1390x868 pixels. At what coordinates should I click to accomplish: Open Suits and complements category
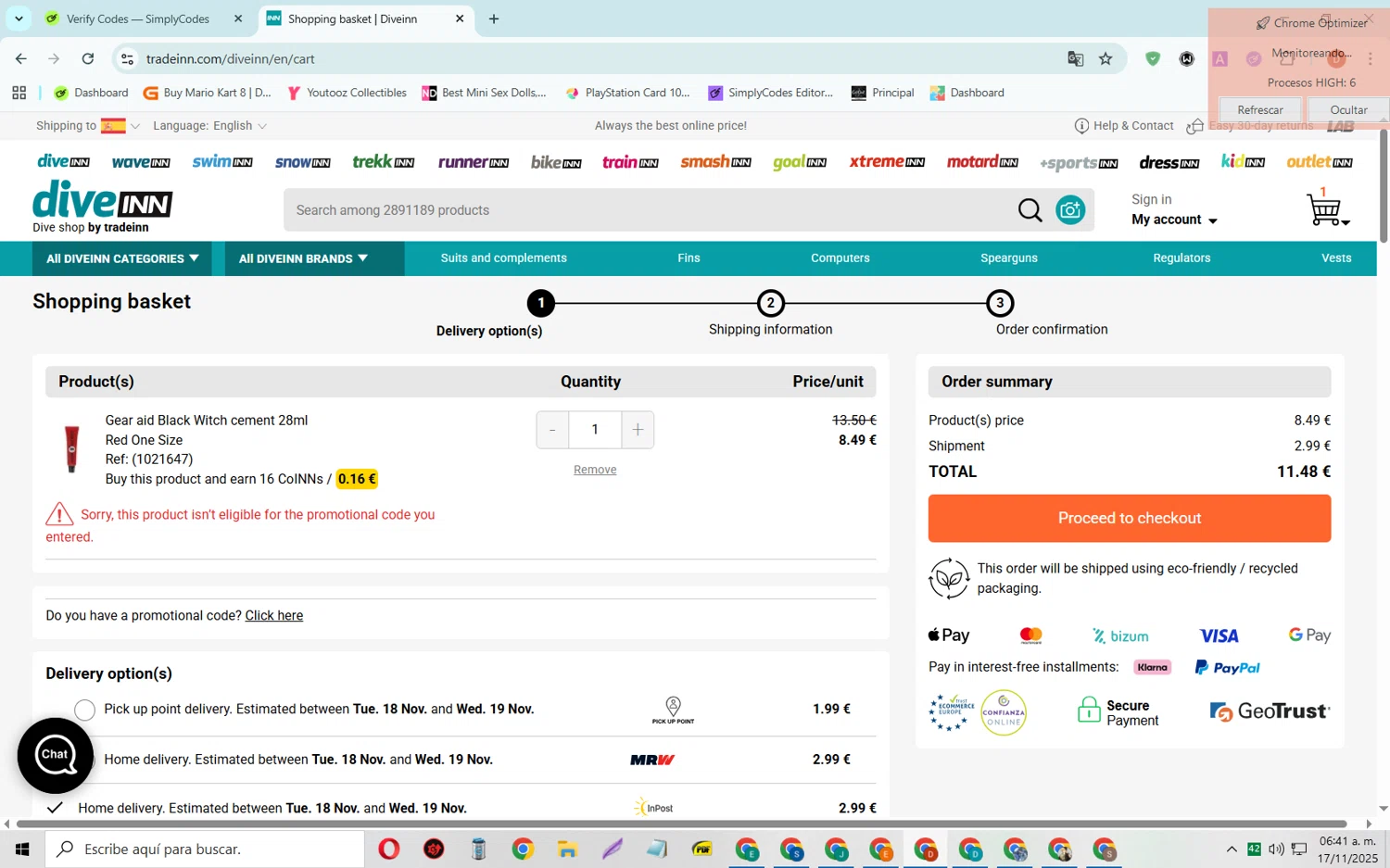[503, 258]
